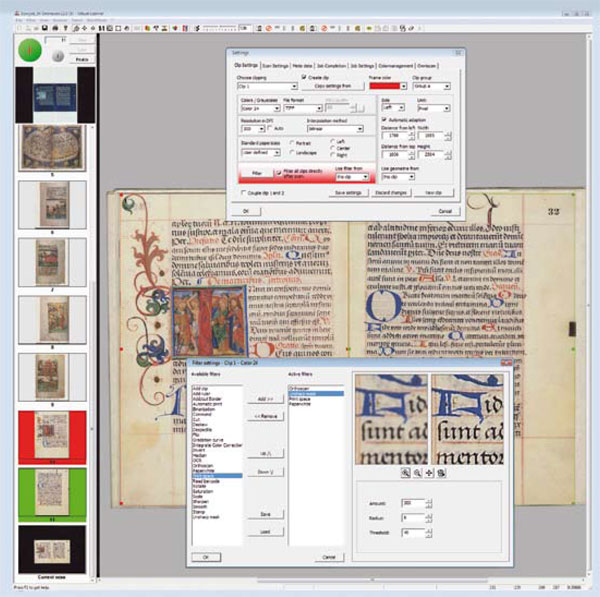Screen dimensions: 600x597
Task: Select the Right alignment radio button
Action: pos(333,155)
